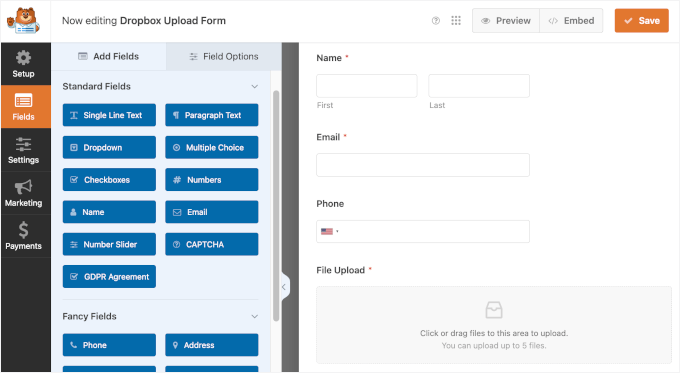This screenshot has width=680, height=373.
Task: Add a Single Line Text field
Action: point(109,115)
